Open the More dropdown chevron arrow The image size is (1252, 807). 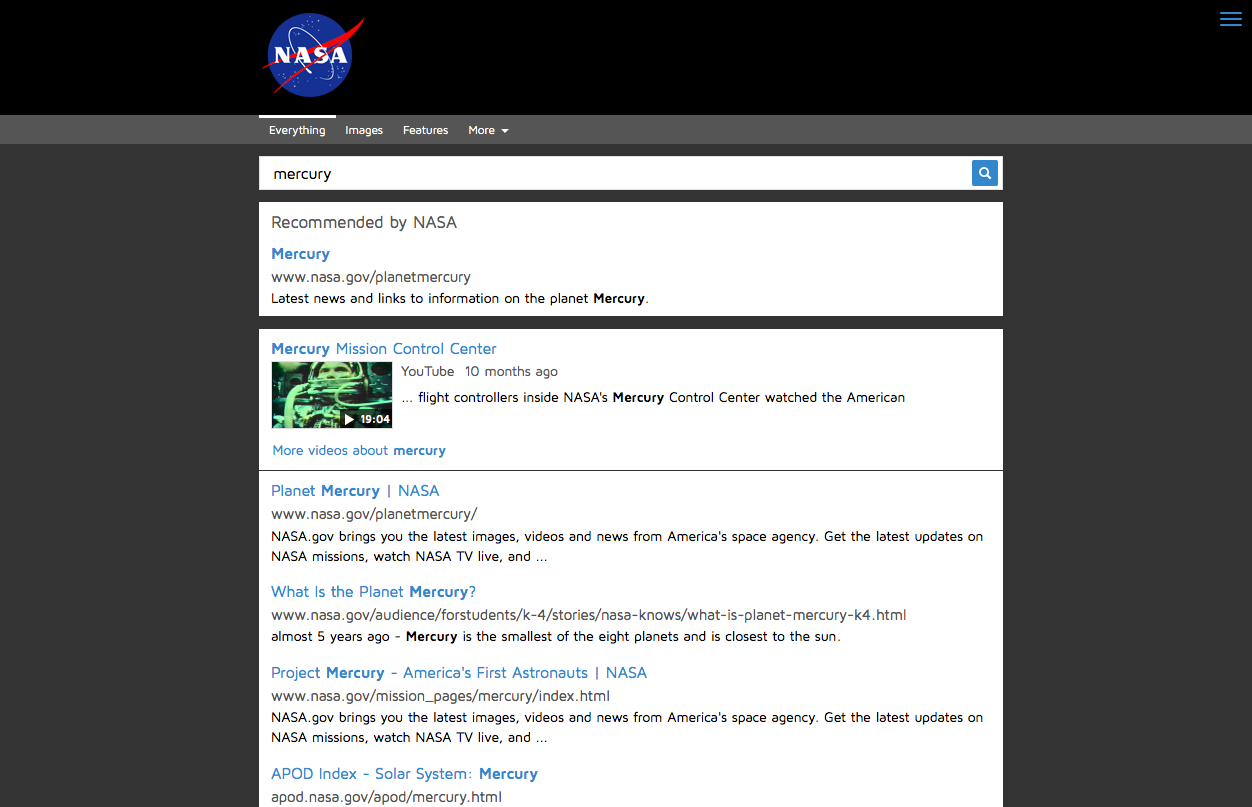[505, 131]
